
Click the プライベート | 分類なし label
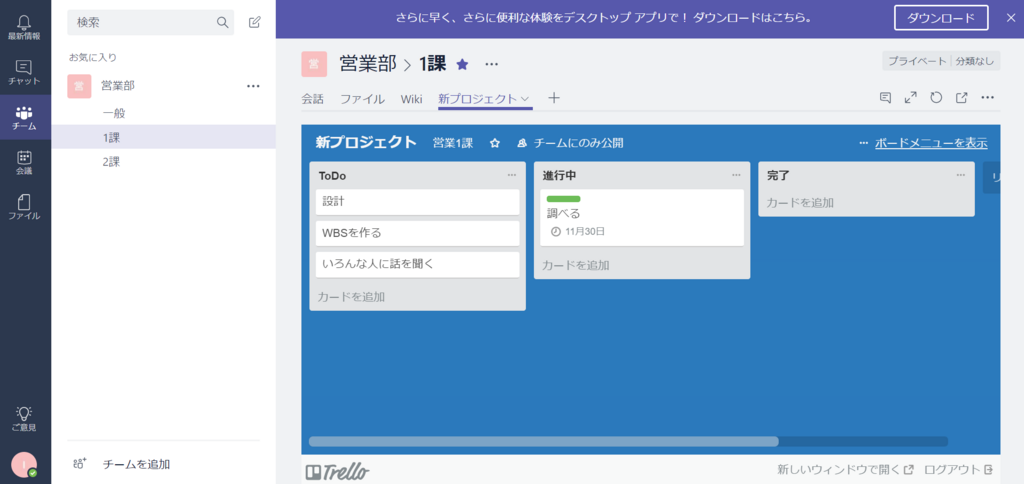pyautogui.click(x=941, y=61)
